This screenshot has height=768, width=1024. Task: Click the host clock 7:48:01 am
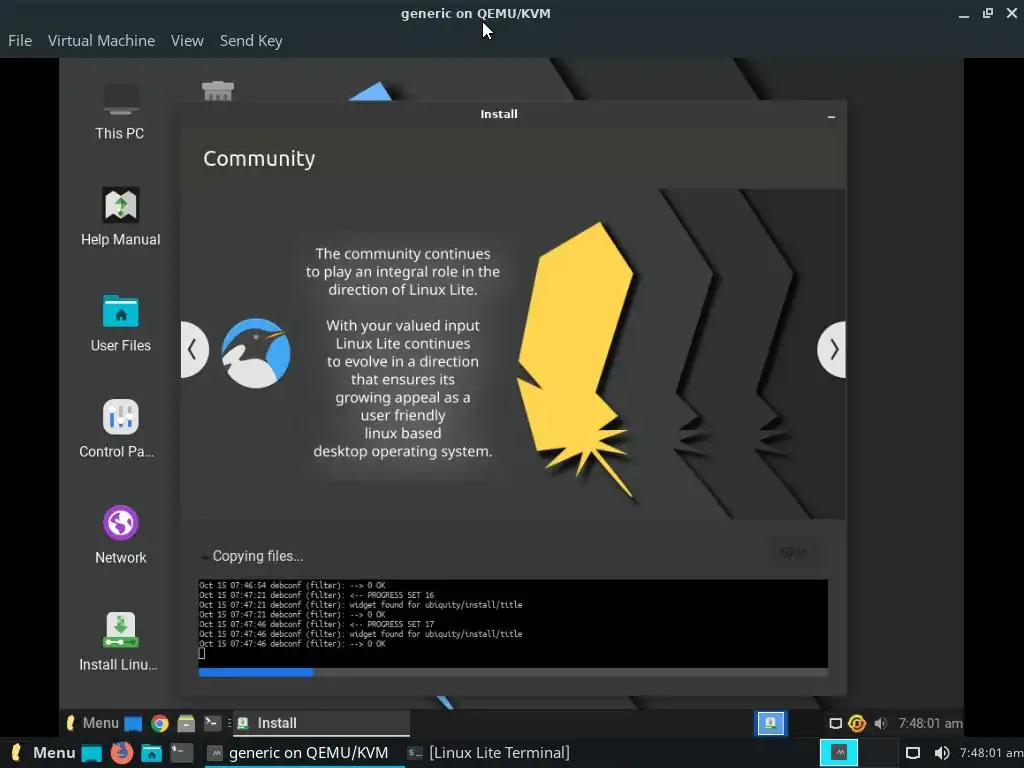(991, 753)
